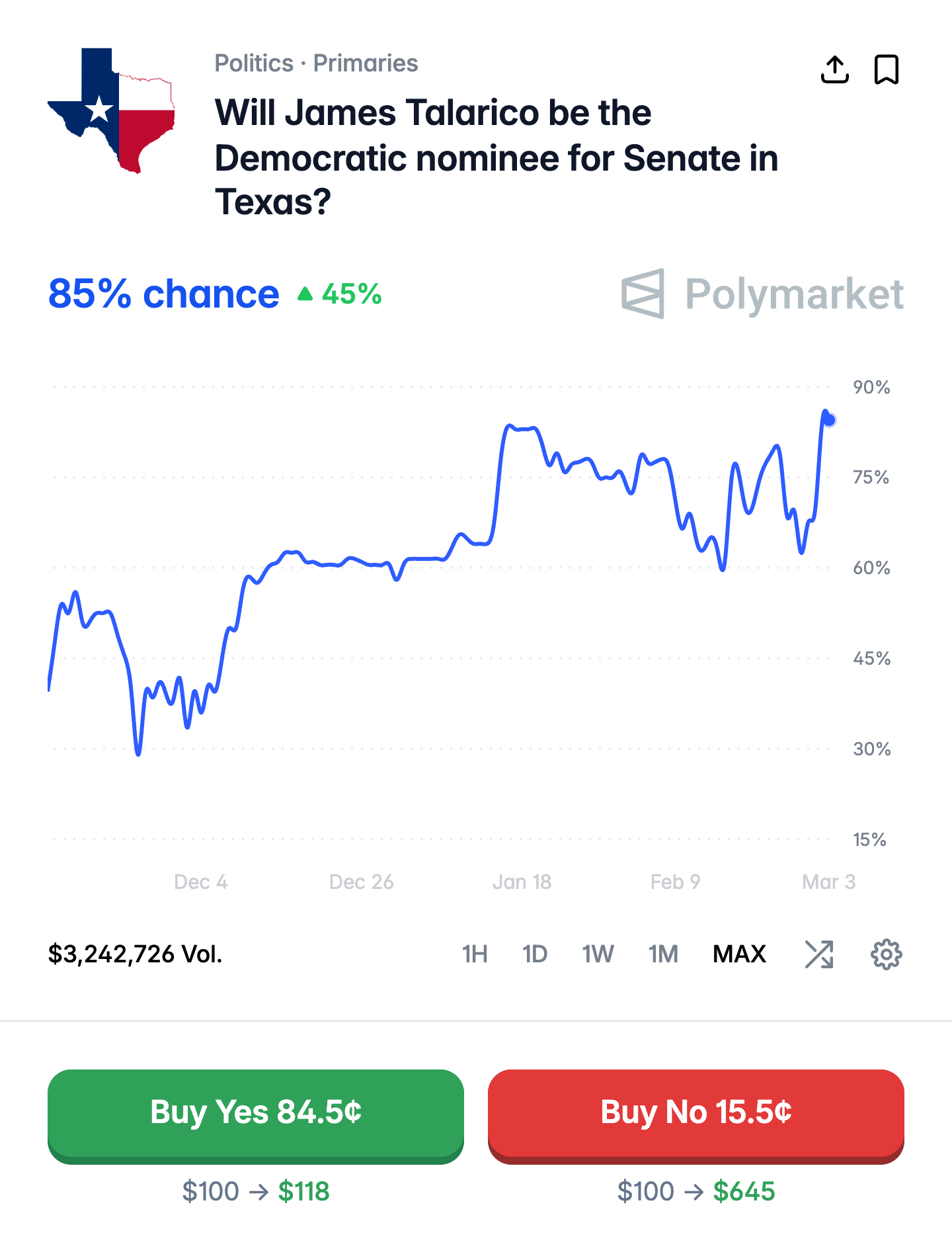Open the Primaries category link
The height and width of the screenshot is (1258, 952).
[x=366, y=63]
